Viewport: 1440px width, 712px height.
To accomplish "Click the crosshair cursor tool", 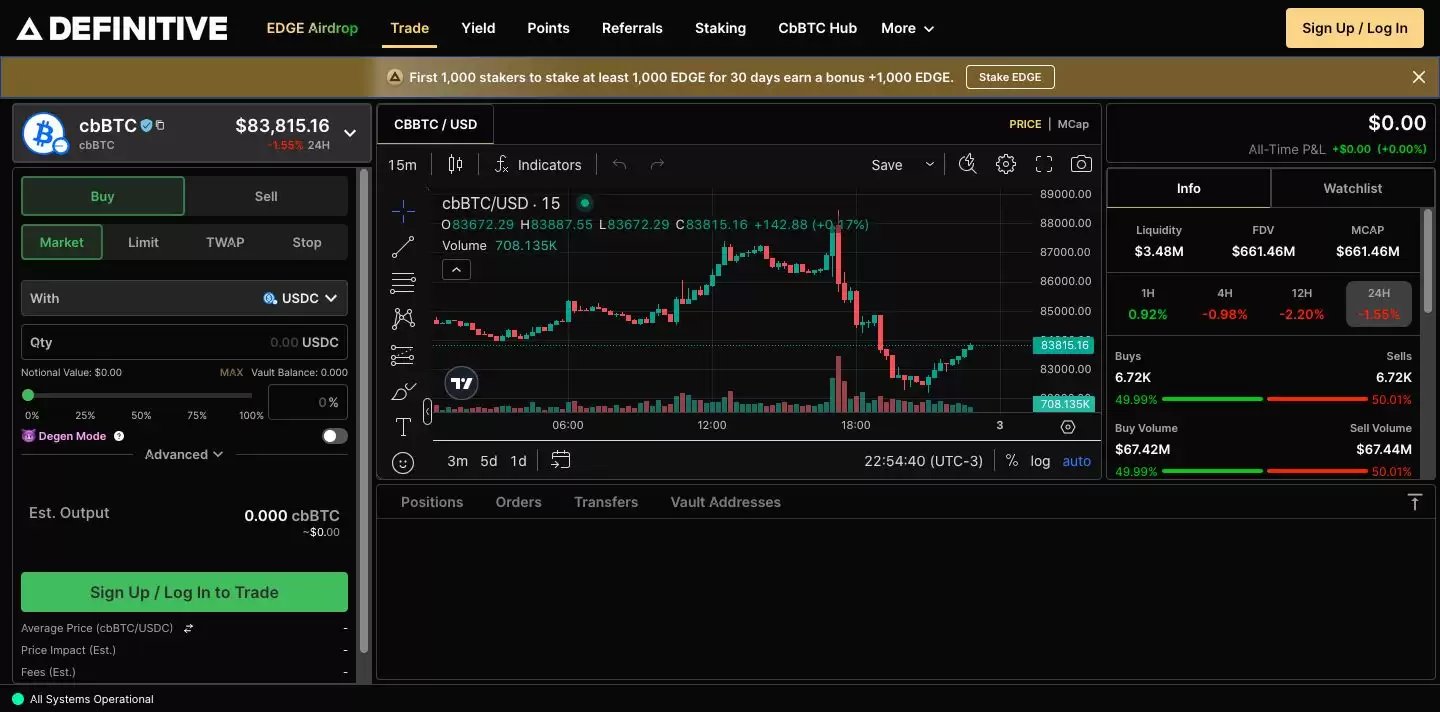I will click(403, 210).
